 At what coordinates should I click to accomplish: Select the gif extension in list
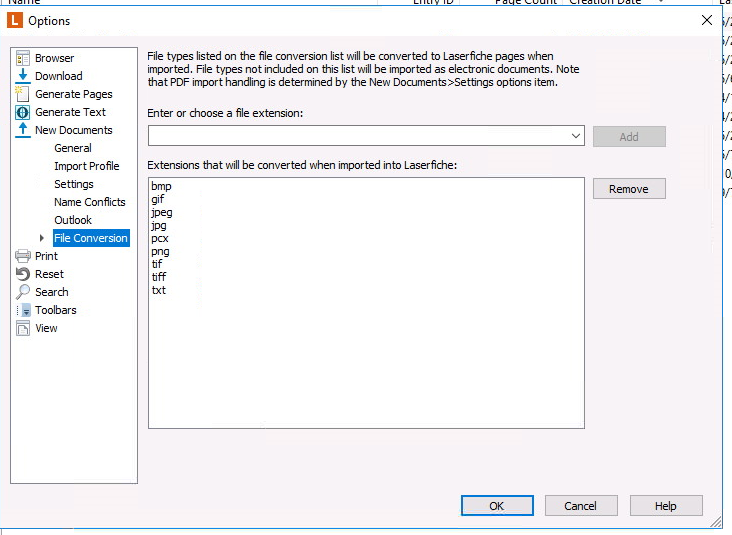click(157, 199)
